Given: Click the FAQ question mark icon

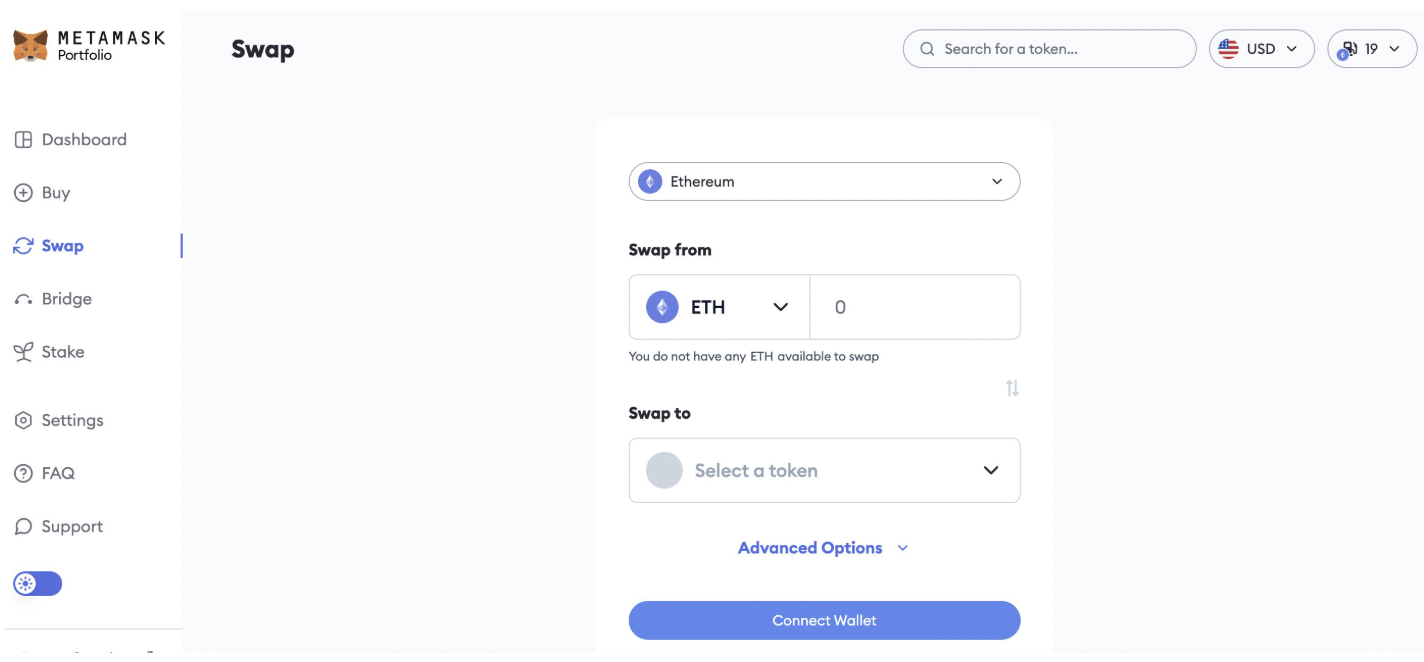Looking at the screenshot, I should [23, 474].
